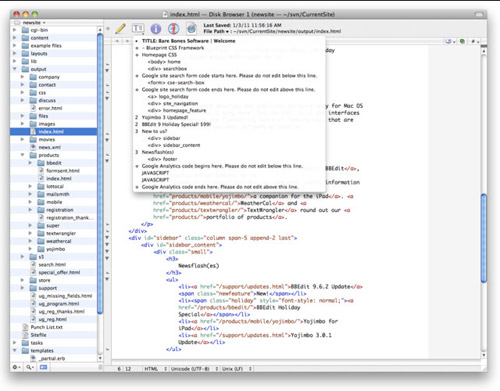Expand the yojimbo folder
500x391 pixels.
pos(30,249)
